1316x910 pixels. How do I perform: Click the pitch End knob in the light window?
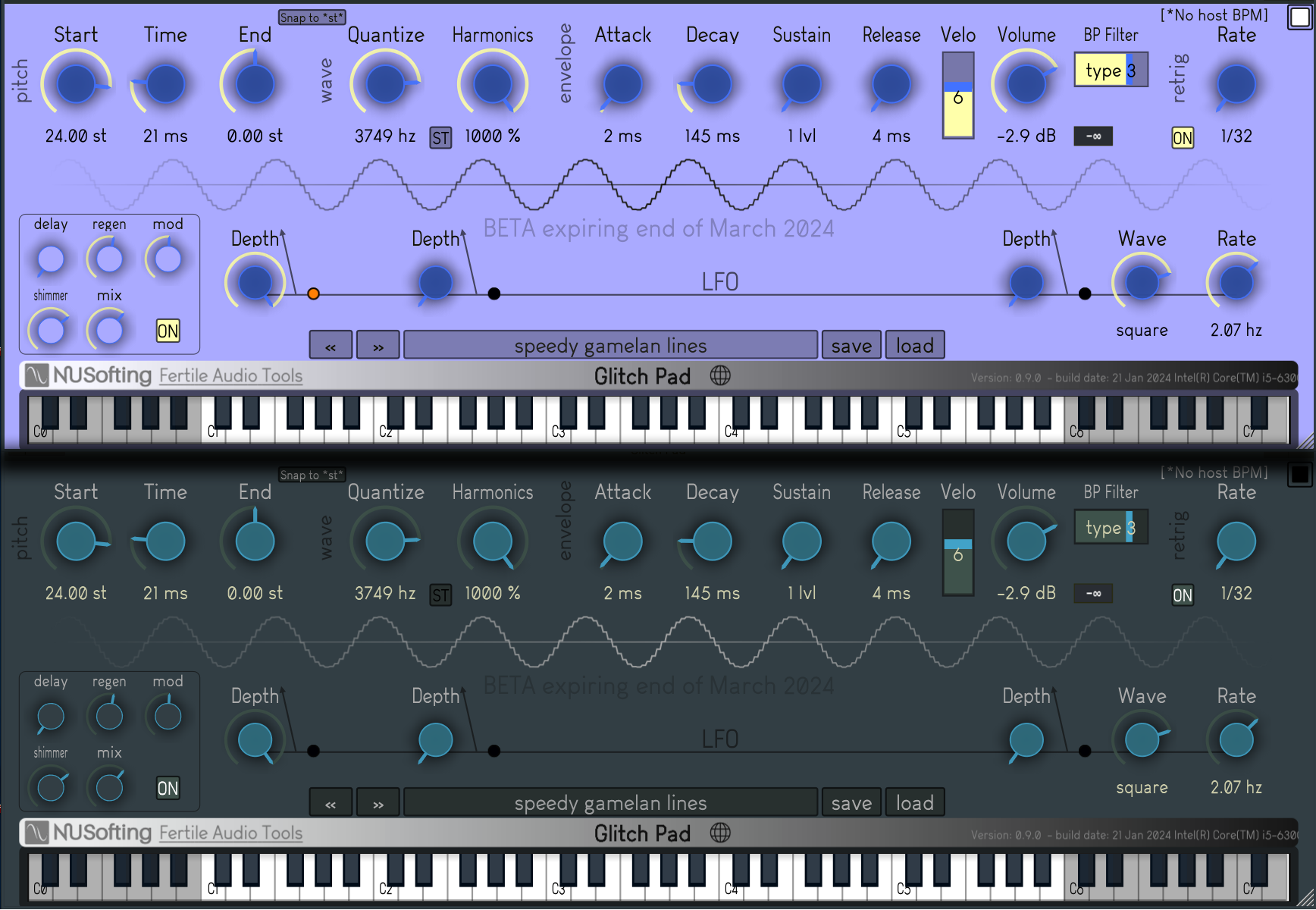click(x=255, y=83)
